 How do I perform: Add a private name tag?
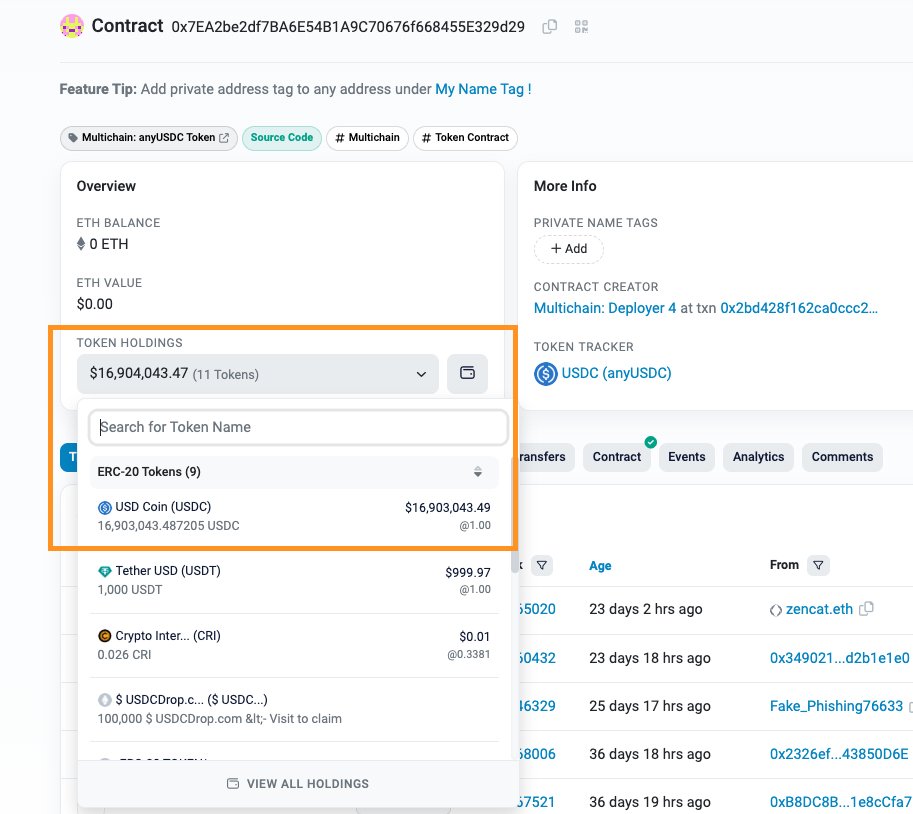569,249
